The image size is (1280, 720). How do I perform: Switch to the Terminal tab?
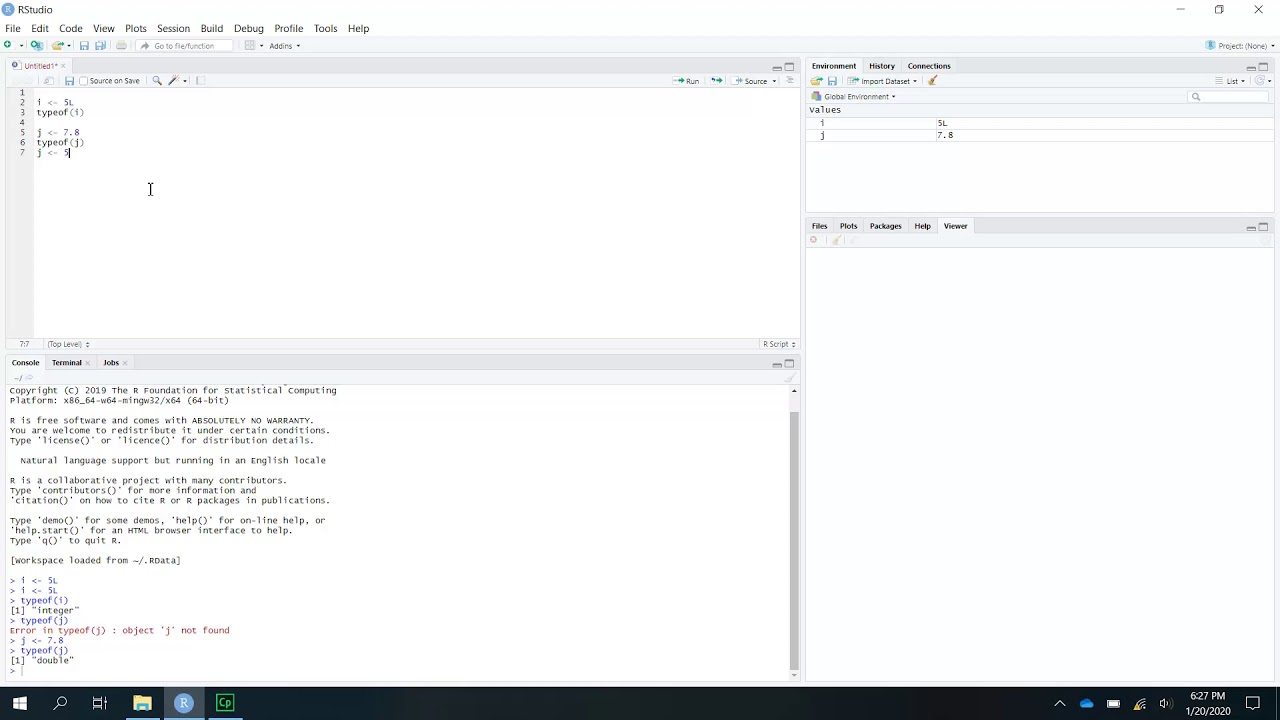[x=66, y=363]
